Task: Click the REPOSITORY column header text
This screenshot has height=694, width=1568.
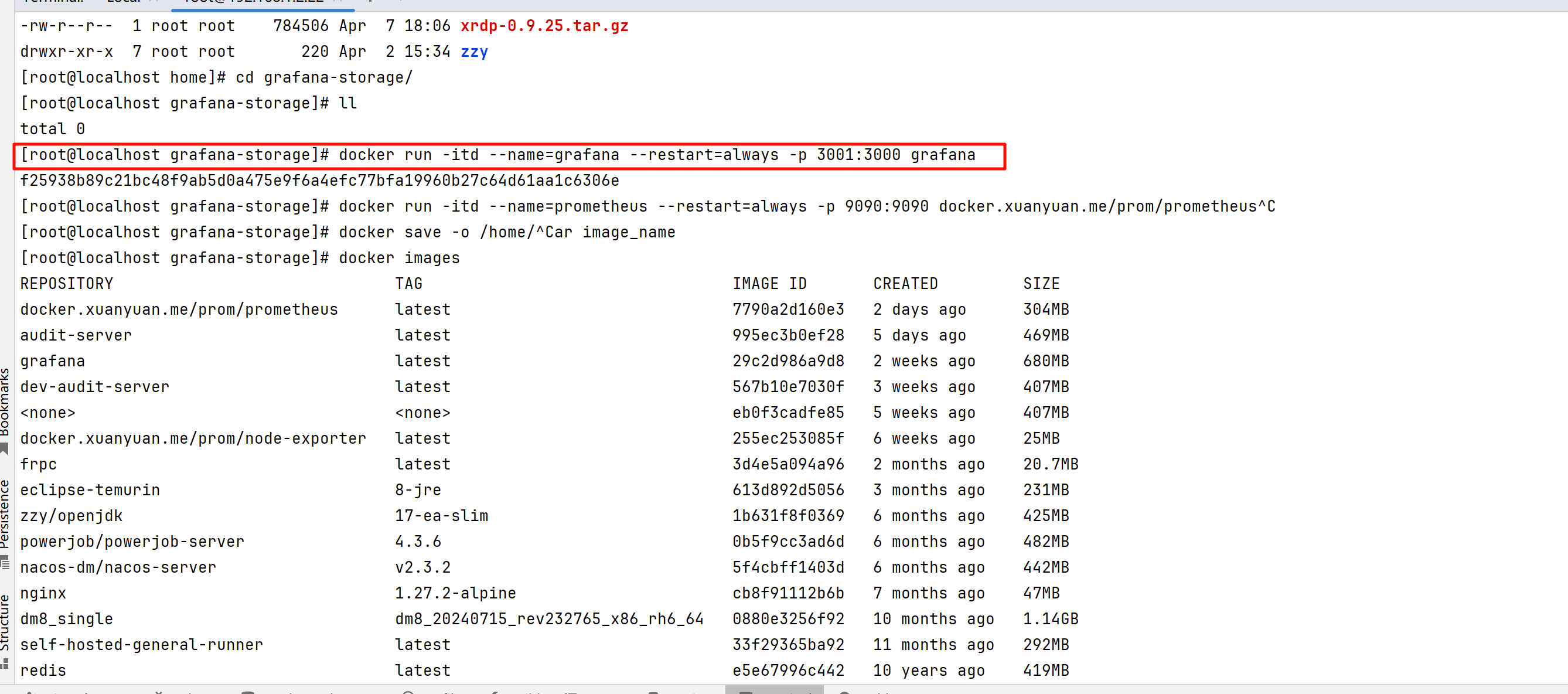Action: [66, 284]
